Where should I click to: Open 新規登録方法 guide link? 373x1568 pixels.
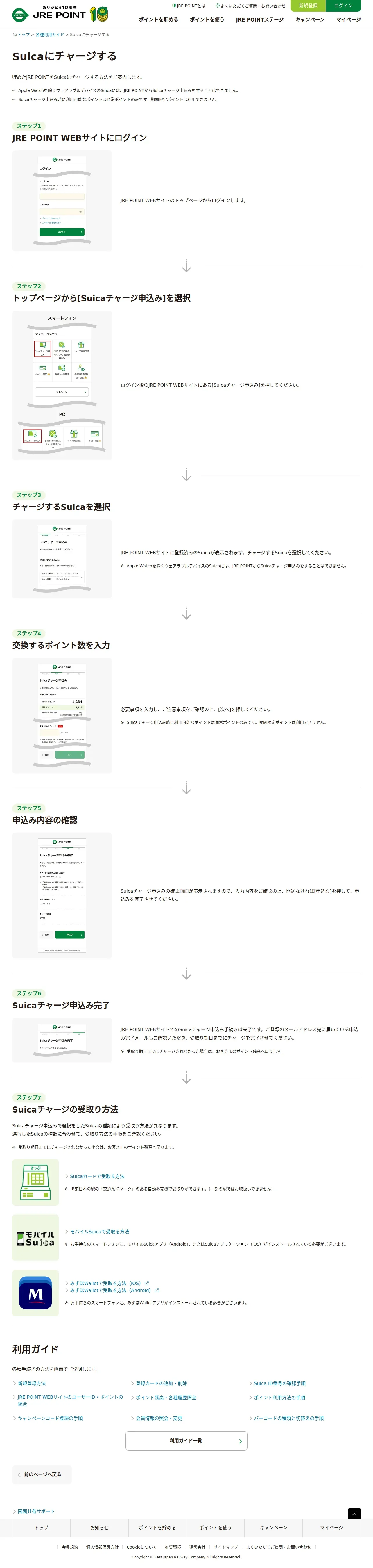(31, 1384)
